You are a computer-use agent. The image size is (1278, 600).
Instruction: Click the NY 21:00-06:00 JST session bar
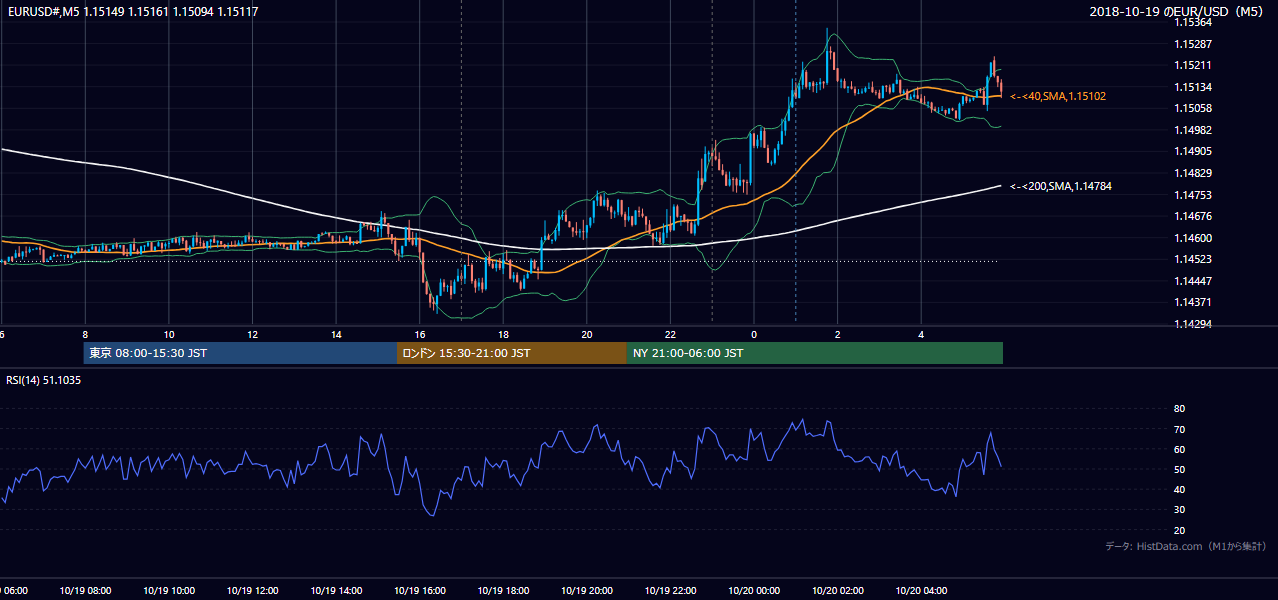click(815, 353)
